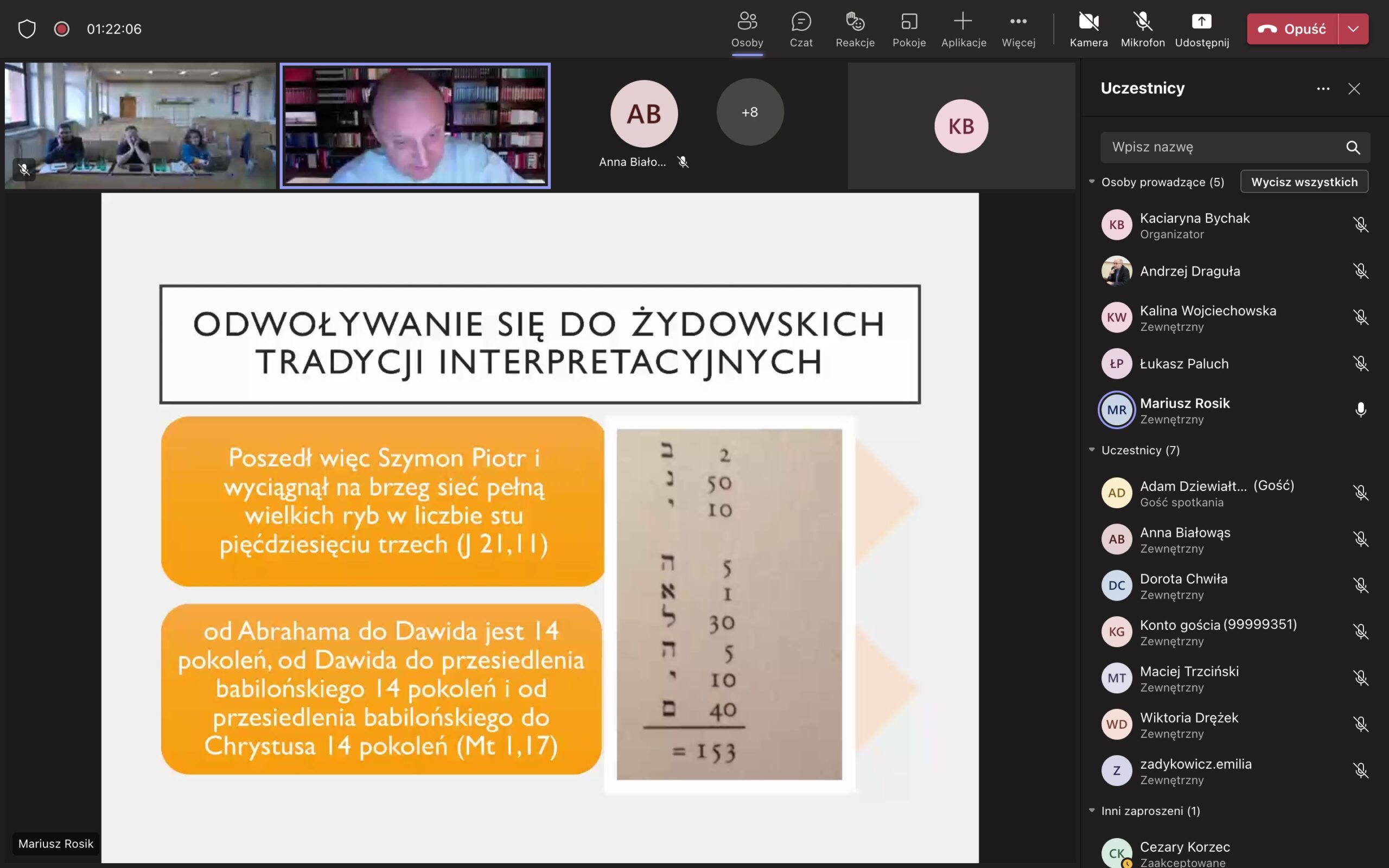This screenshot has width=1389, height=868.
Task: Unmute Mikrofon microphone toggle
Action: (1142, 29)
